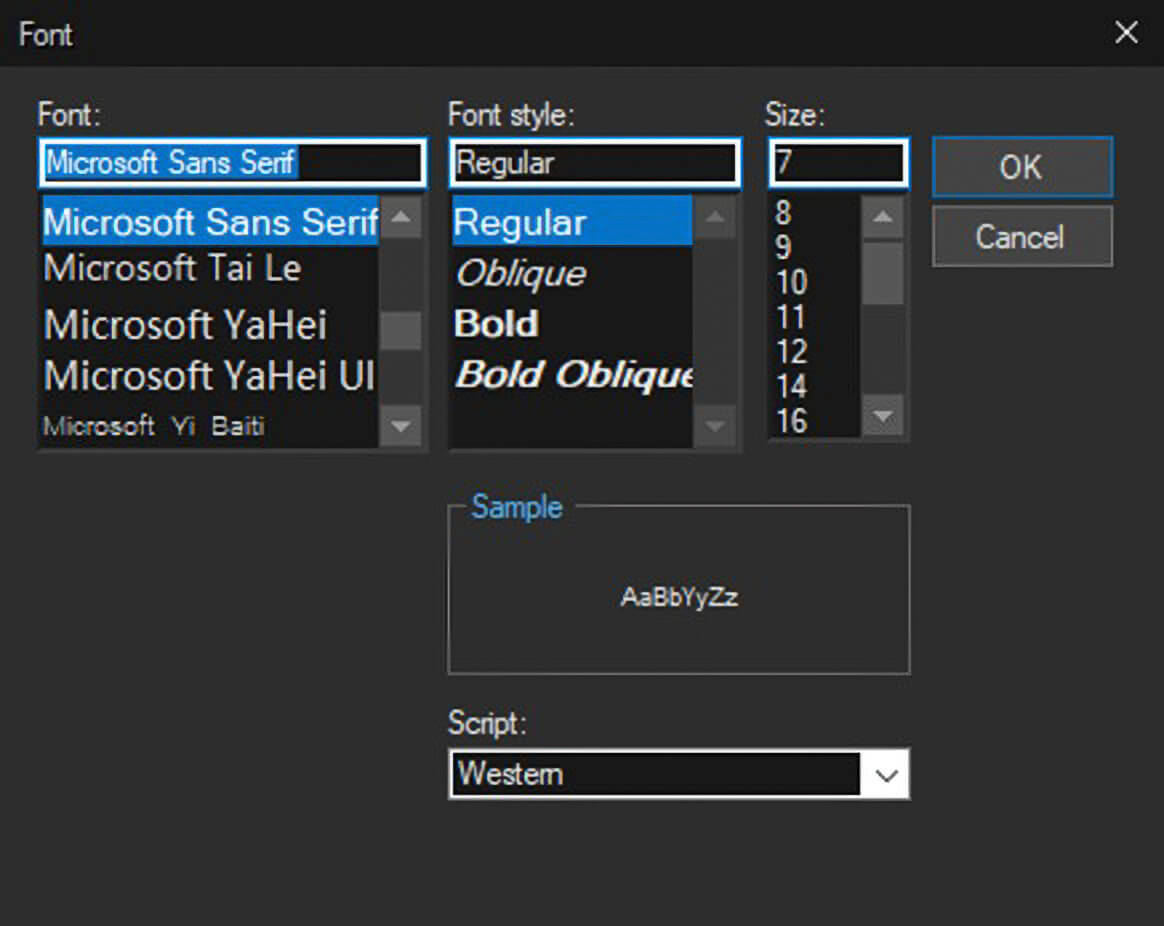1164x926 pixels.
Task: Click the font list scroll down arrow
Action: point(401,426)
